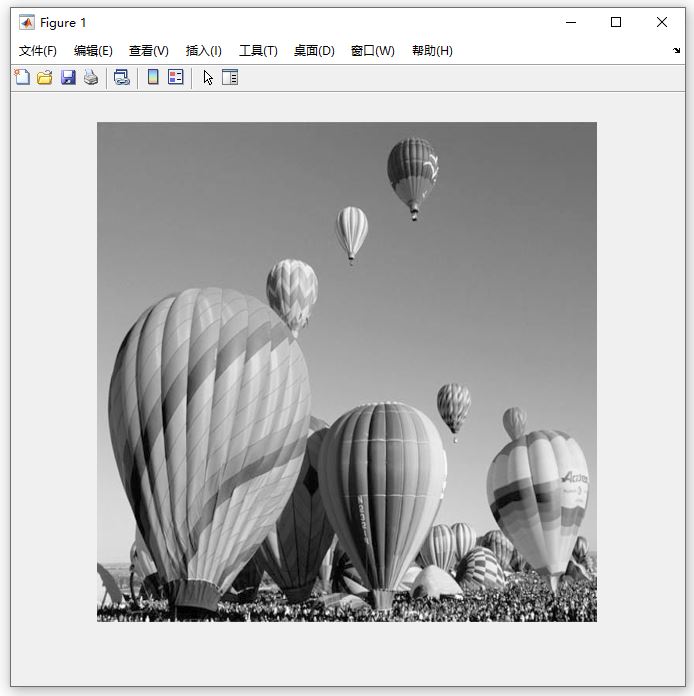Open the 编辑(E) menu
The image size is (694, 696).
tap(93, 51)
